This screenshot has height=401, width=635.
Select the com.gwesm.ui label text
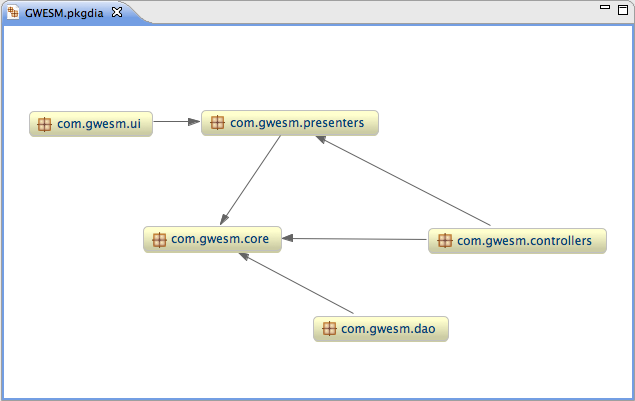coord(99,124)
